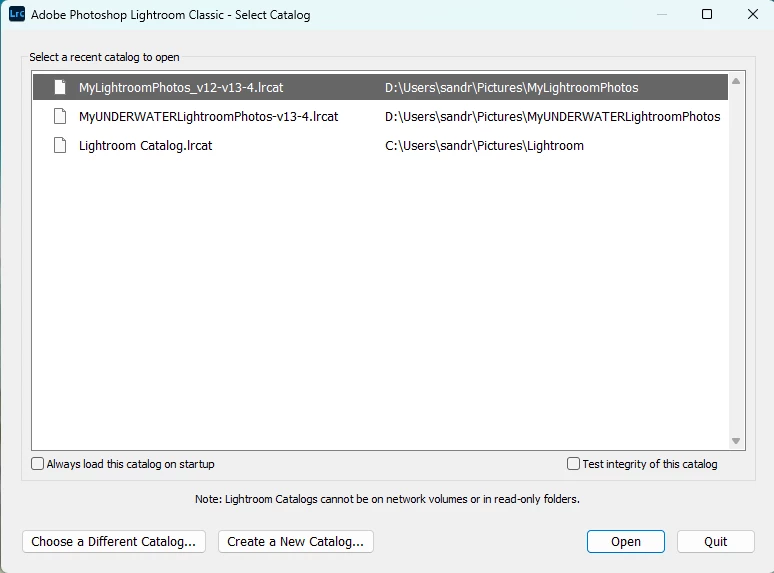Image resolution: width=774 pixels, height=573 pixels.
Task: Maximize the Select Catalog window
Action: pos(707,14)
